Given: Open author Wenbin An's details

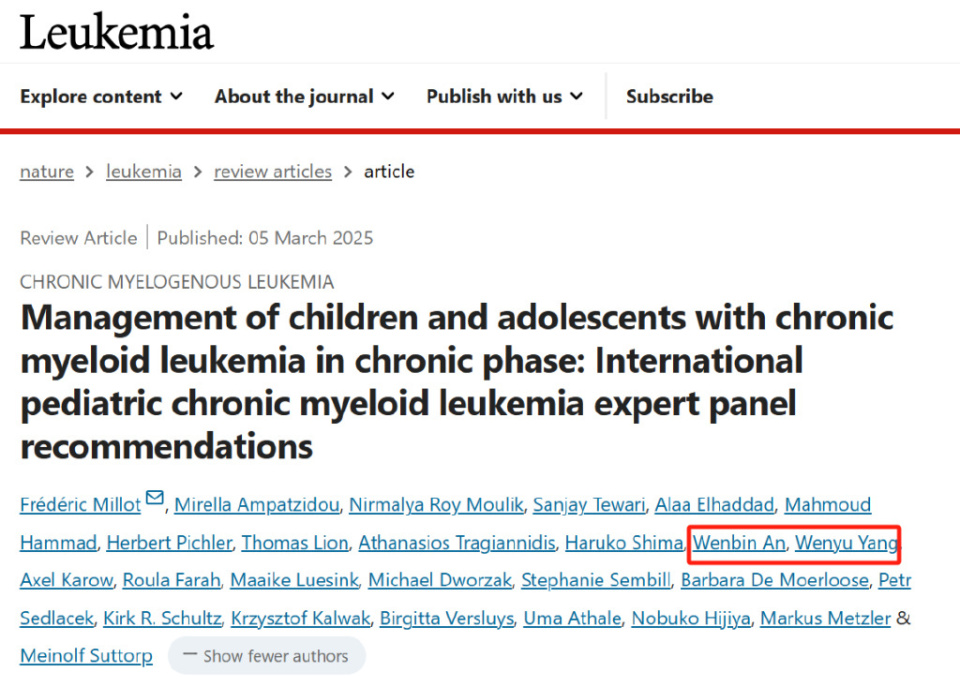Looking at the screenshot, I should (740, 543).
